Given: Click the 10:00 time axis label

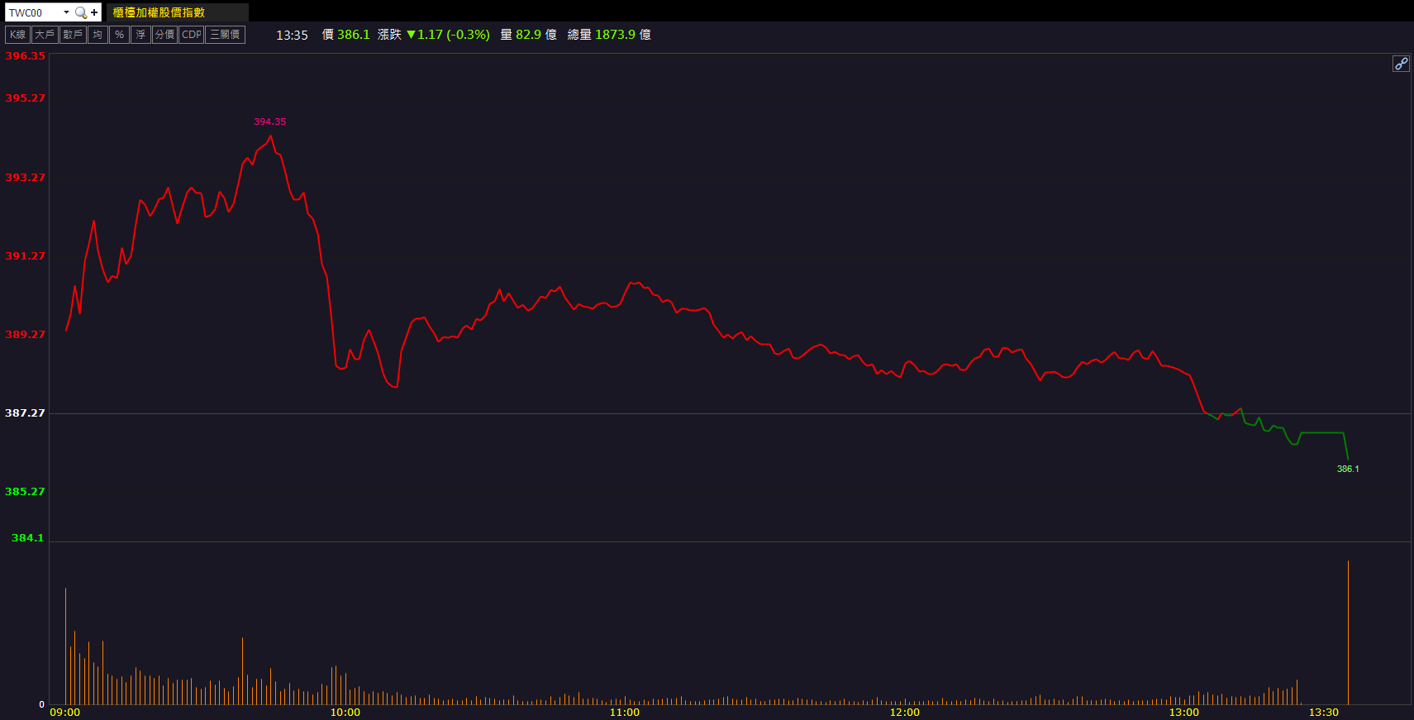Looking at the screenshot, I should click(x=345, y=712).
